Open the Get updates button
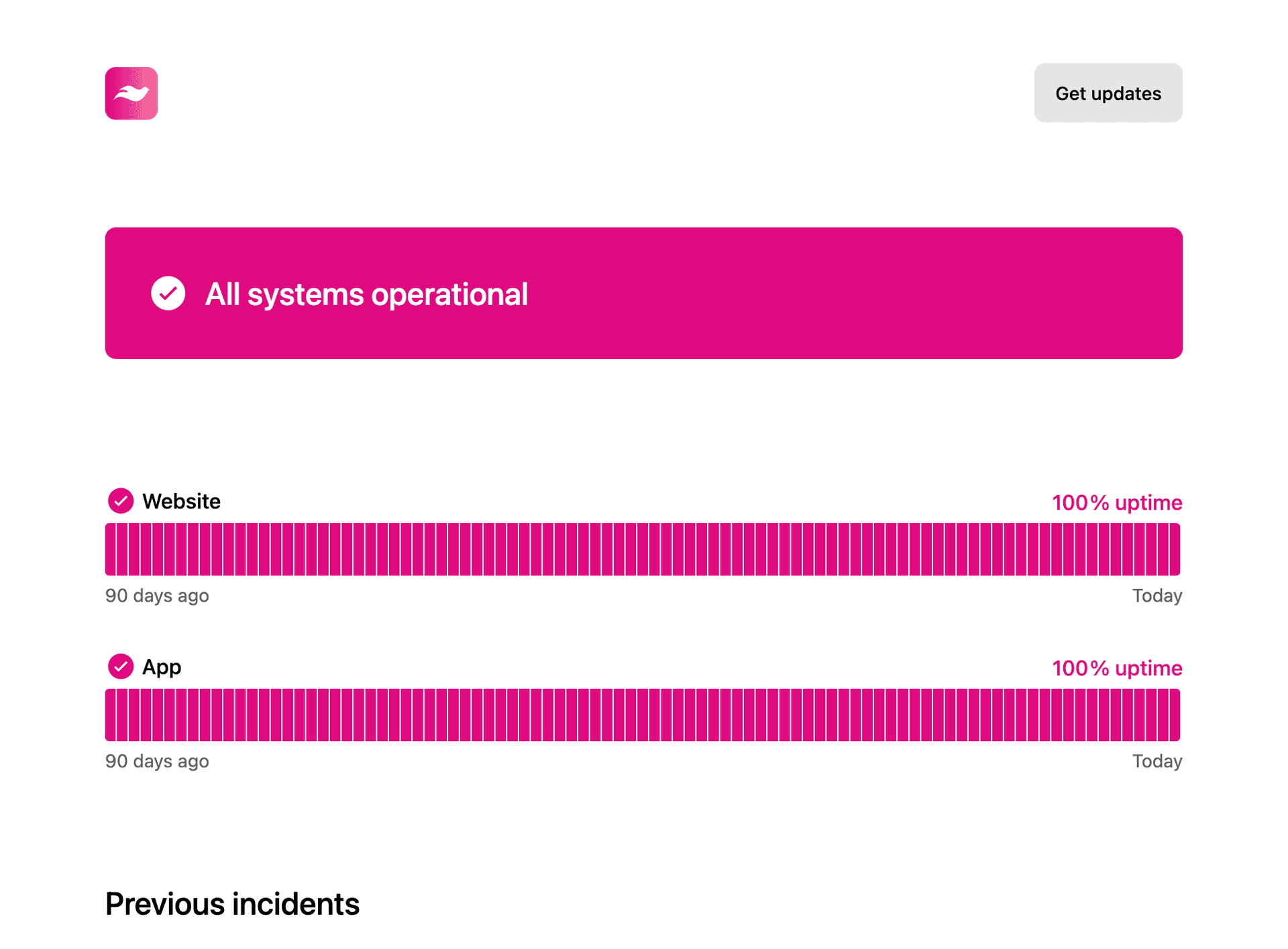Image resolution: width=1288 pixels, height=949 pixels. [1108, 93]
